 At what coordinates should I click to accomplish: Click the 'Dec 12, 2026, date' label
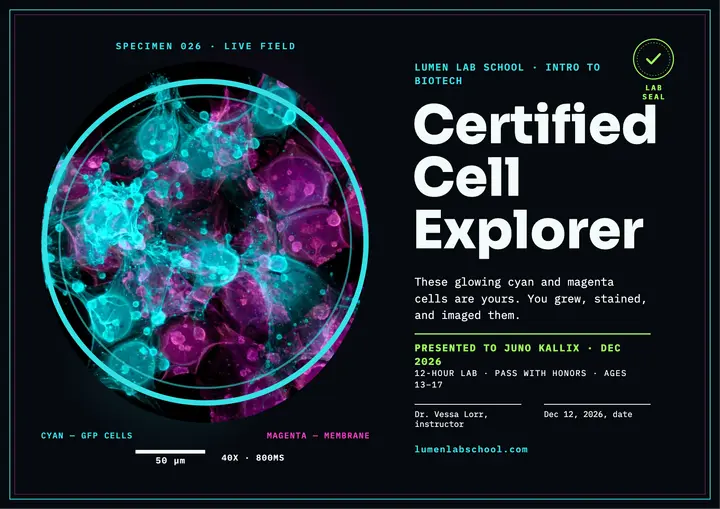(588, 414)
